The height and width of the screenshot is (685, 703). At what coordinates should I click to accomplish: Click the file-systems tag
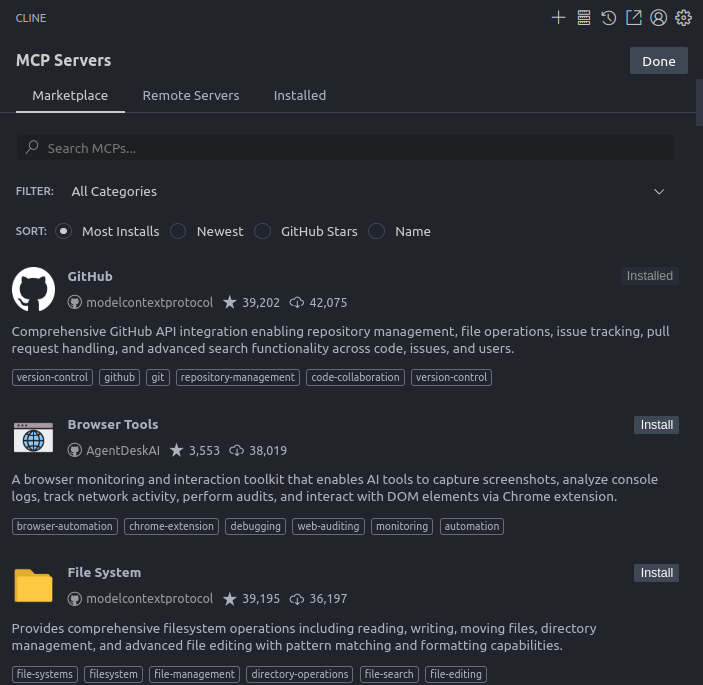coord(45,674)
